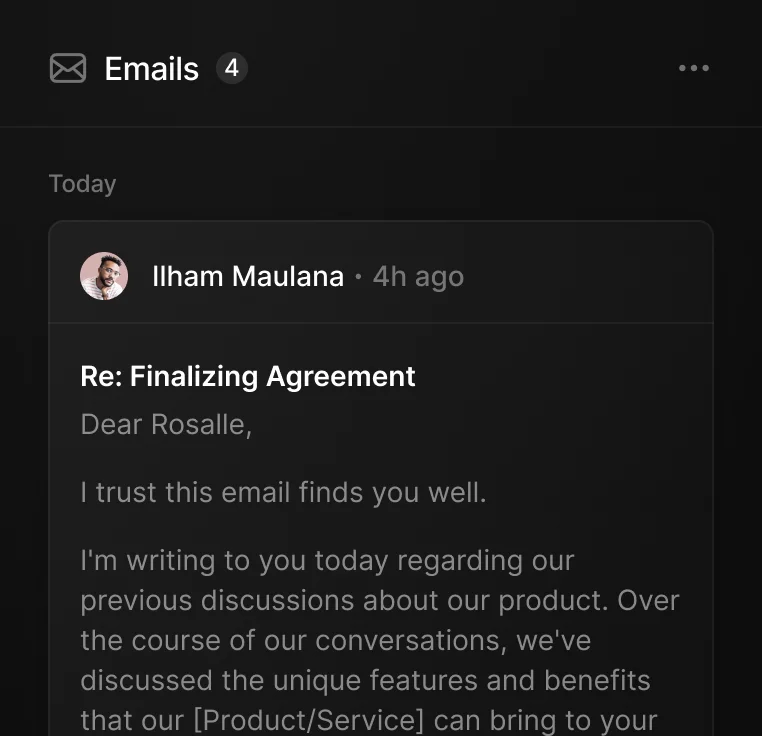The height and width of the screenshot is (736, 762).
Task: Open sender name Ilham Maulana
Action: tap(247, 276)
